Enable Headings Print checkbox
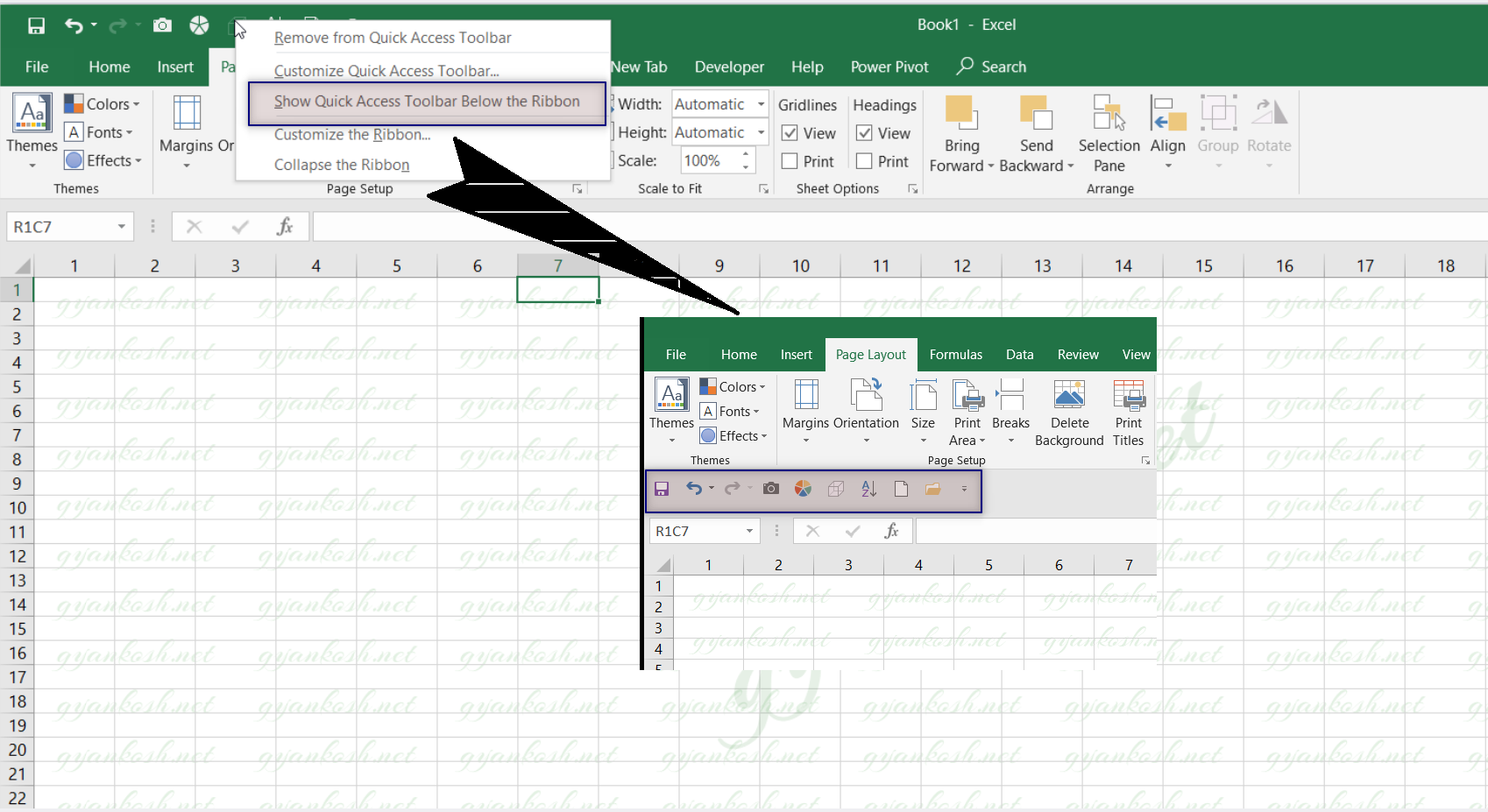 (864, 161)
